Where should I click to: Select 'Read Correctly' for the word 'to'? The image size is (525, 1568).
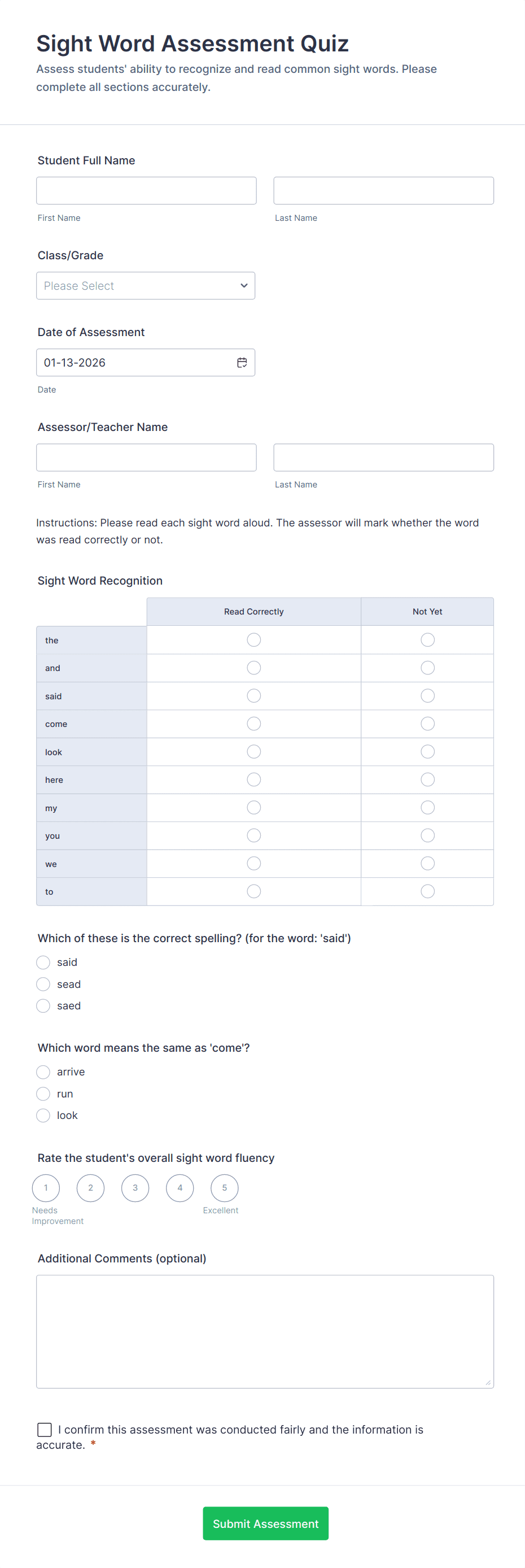click(x=253, y=891)
